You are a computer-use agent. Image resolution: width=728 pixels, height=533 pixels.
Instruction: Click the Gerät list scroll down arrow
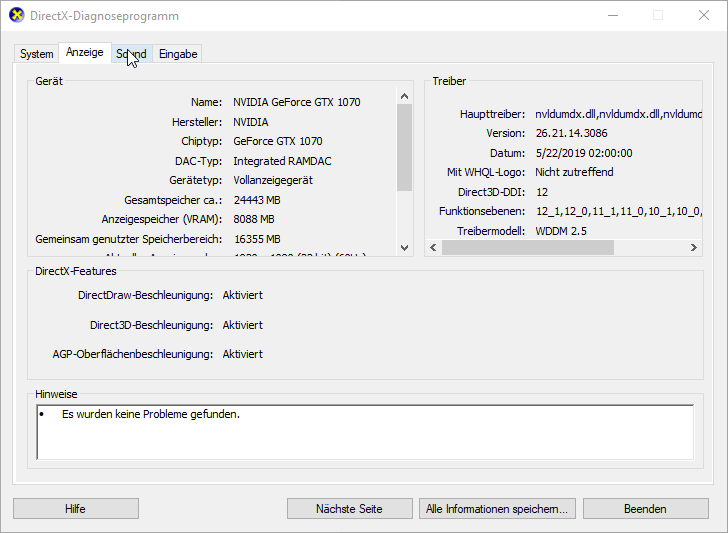[404, 248]
